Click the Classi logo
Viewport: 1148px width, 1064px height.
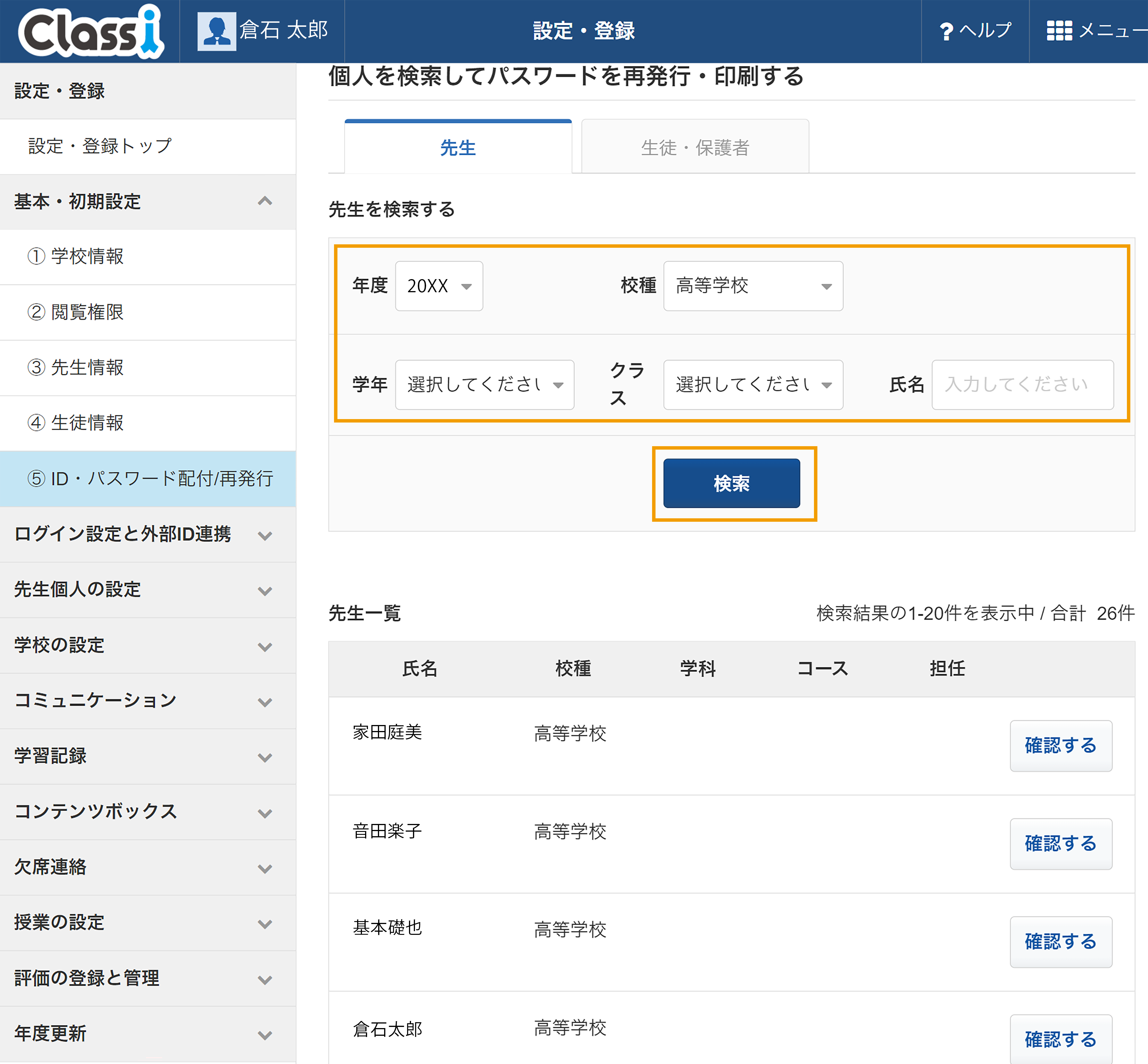pos(91,31)
